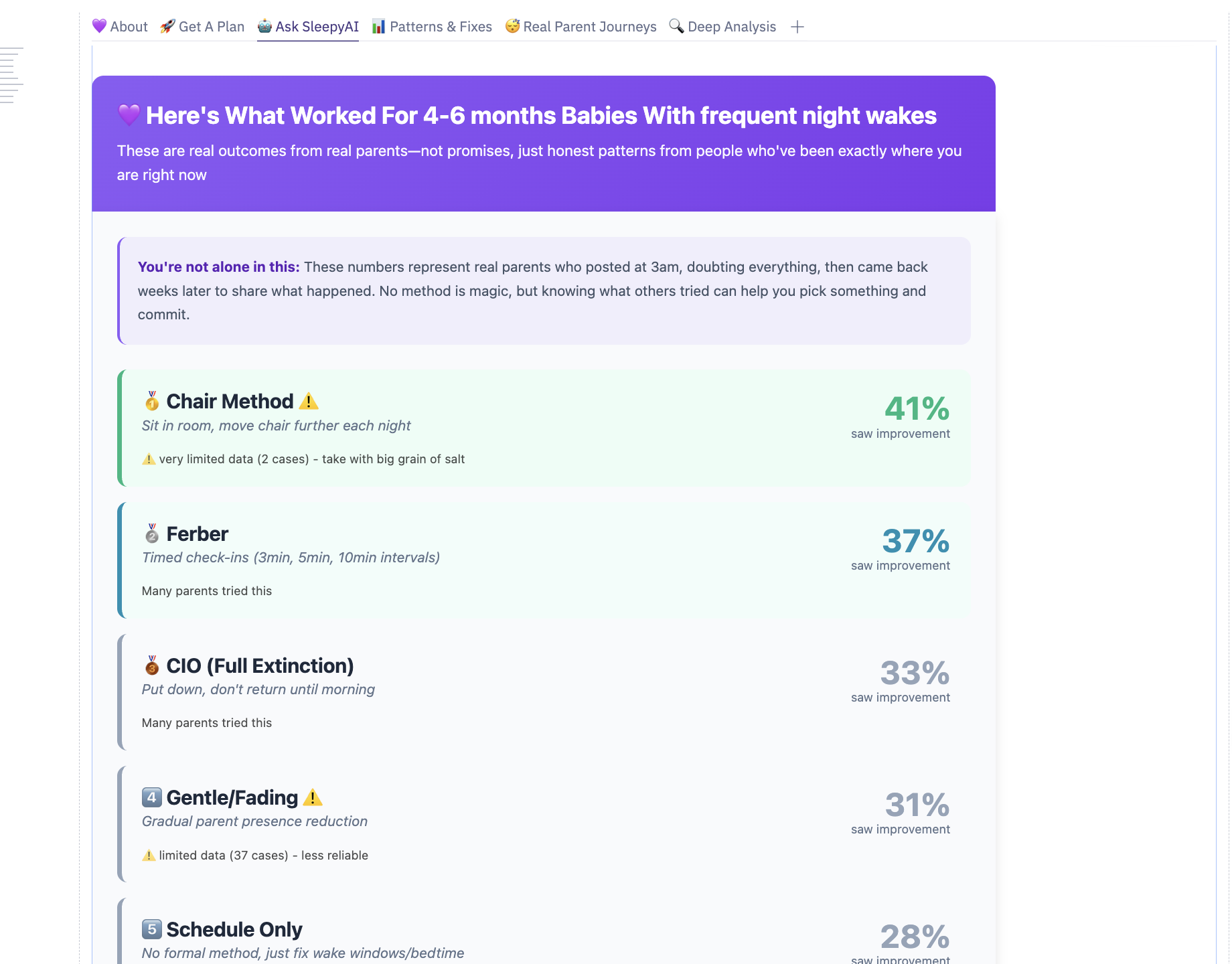Open the About tab
1232x964 pixels.
click(121, 27)
